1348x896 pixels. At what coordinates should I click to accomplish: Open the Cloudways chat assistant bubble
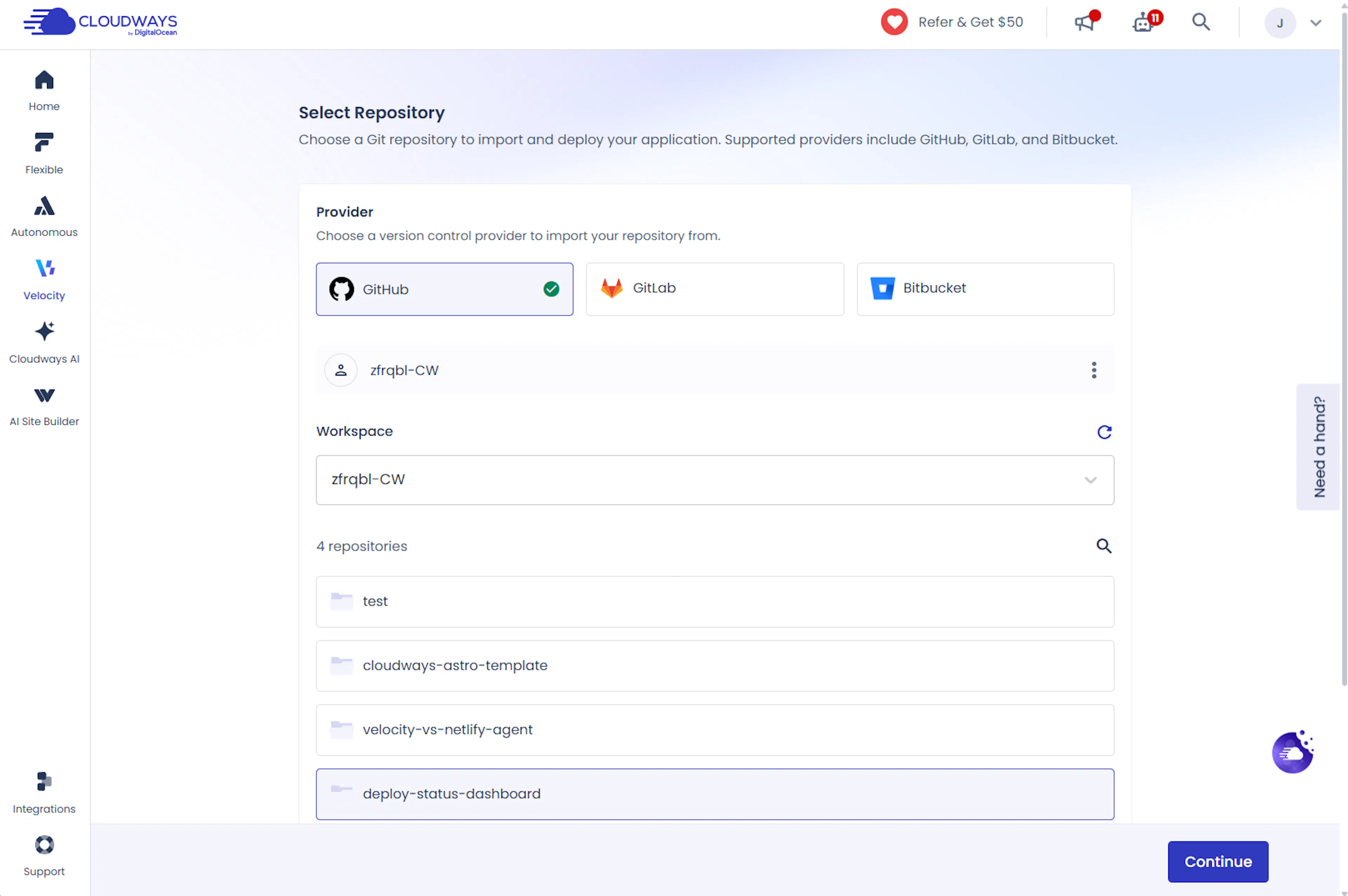click(x=1292, y=752)
